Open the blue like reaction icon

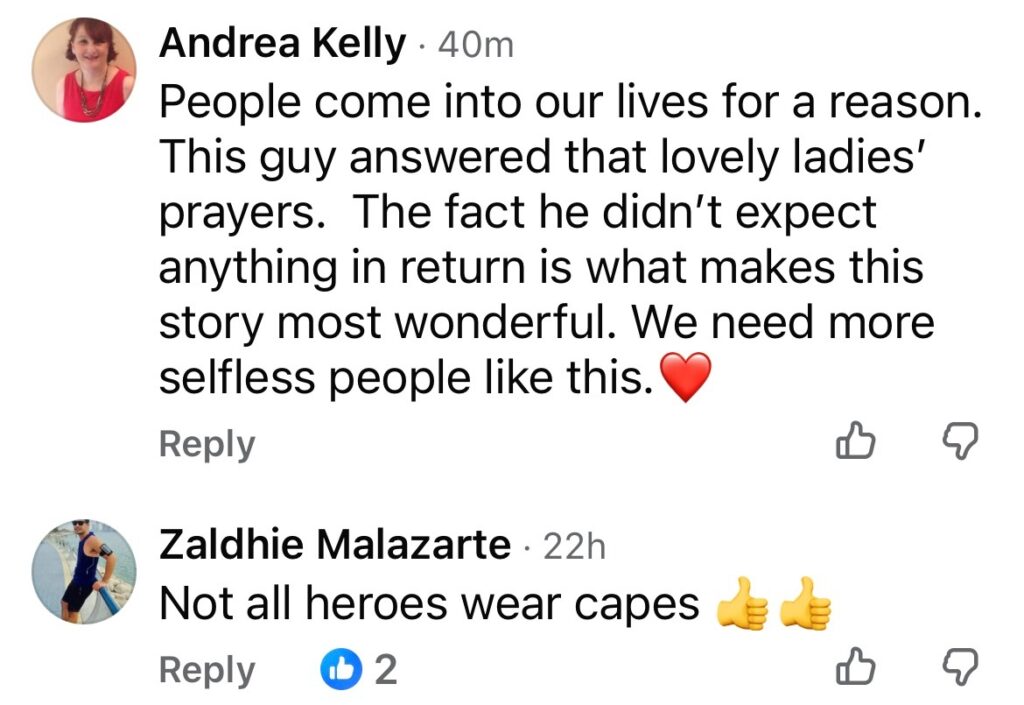[340, 669]
